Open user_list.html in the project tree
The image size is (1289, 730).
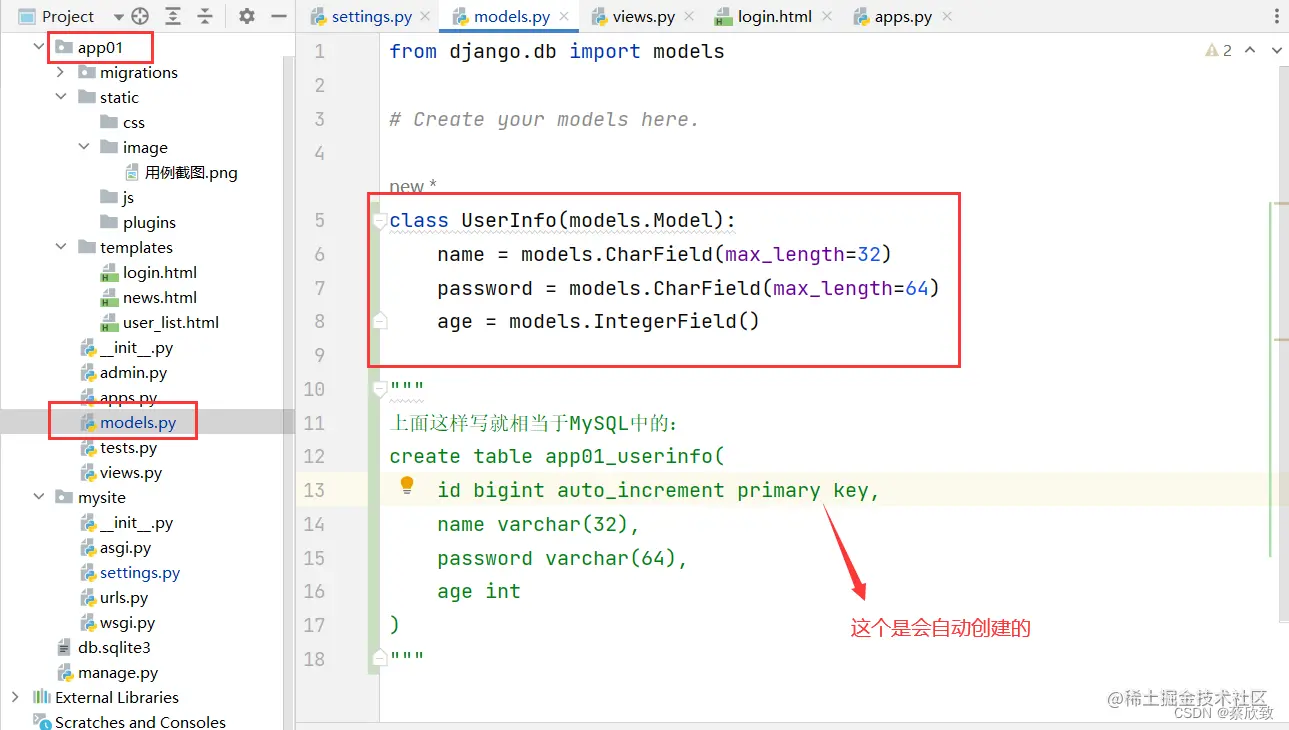click(160, 322)
